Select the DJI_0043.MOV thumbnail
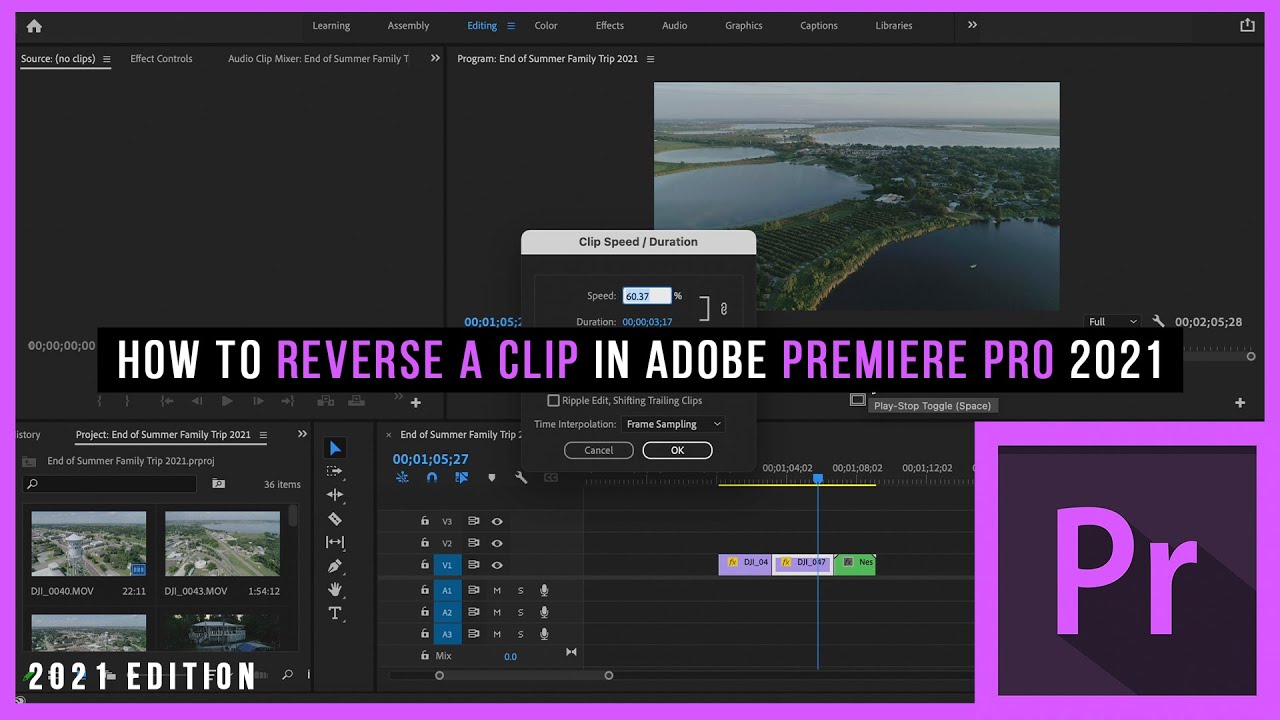 222,543
